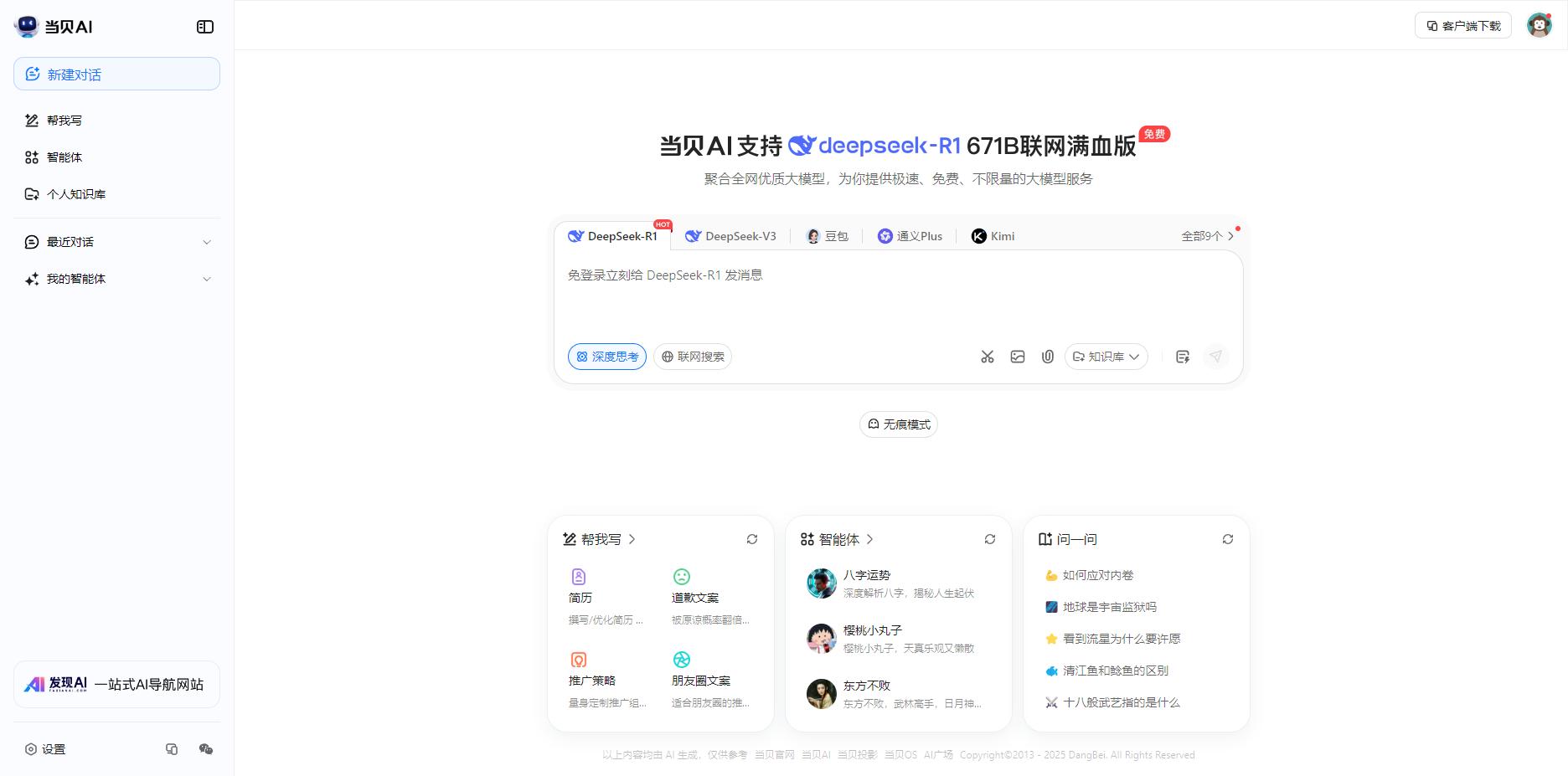Click the image upload icon
The width and height of the screenshot is (1568, 776).
tap(1018, 357)
